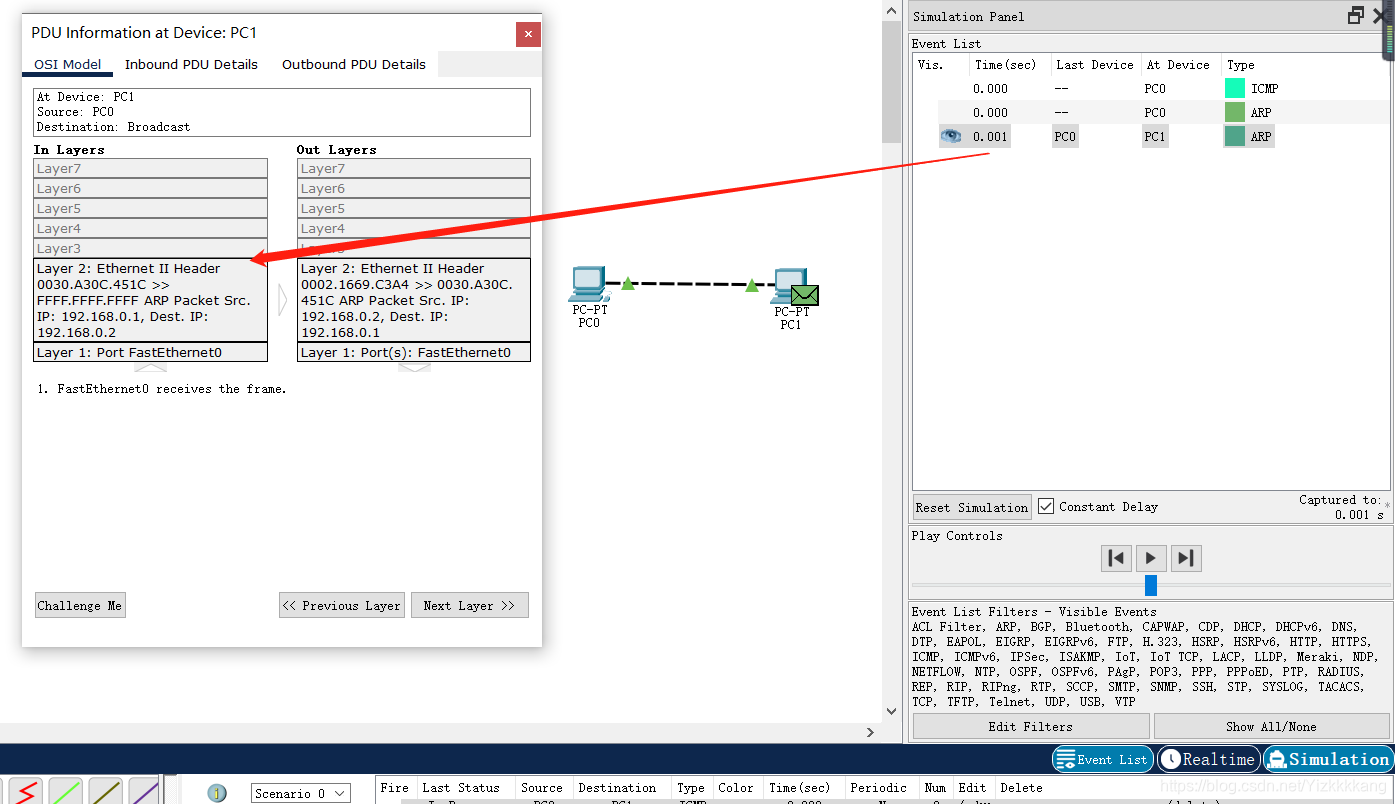
Task: Click Out Layers Layer5 box
Action: (x=414, y=208)
